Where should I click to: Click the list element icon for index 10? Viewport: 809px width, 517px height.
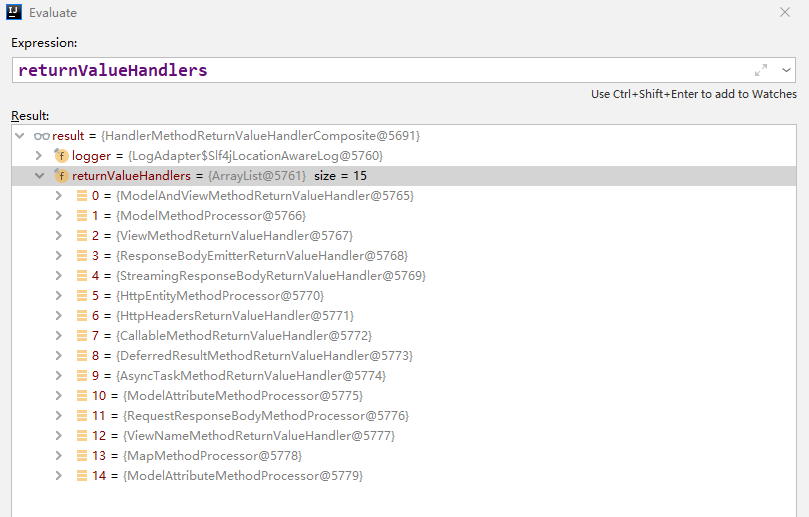(x=82, y=396)
